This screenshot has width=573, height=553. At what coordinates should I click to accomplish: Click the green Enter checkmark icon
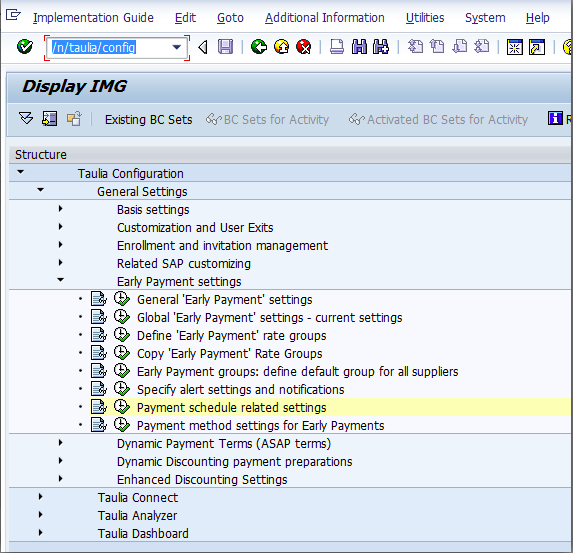click(x=25, y=47)
